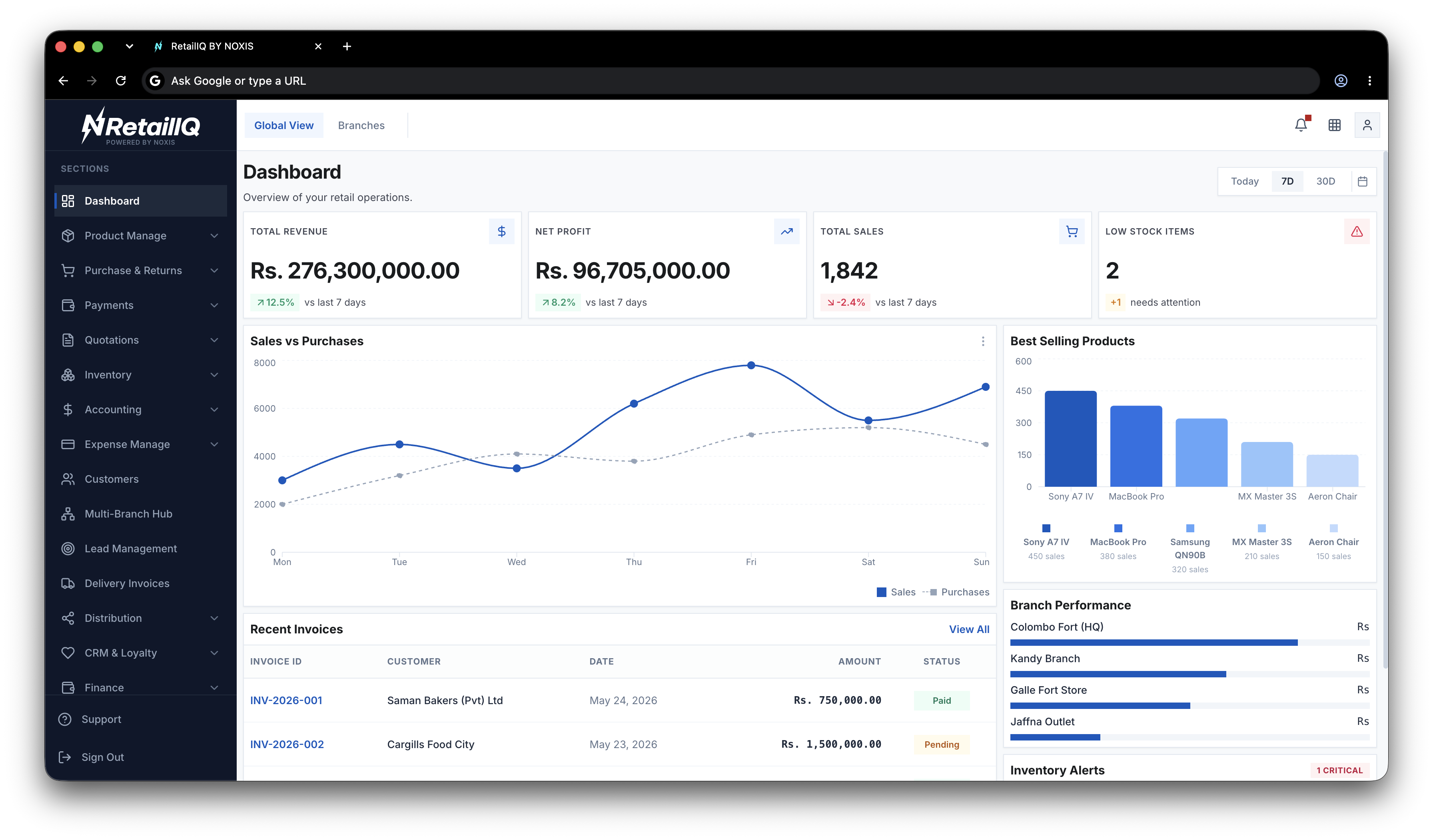The width and height of the screenshot is (1433, 840).
Task: Expand the Accounting chevron
Action: tap(214, 409)
